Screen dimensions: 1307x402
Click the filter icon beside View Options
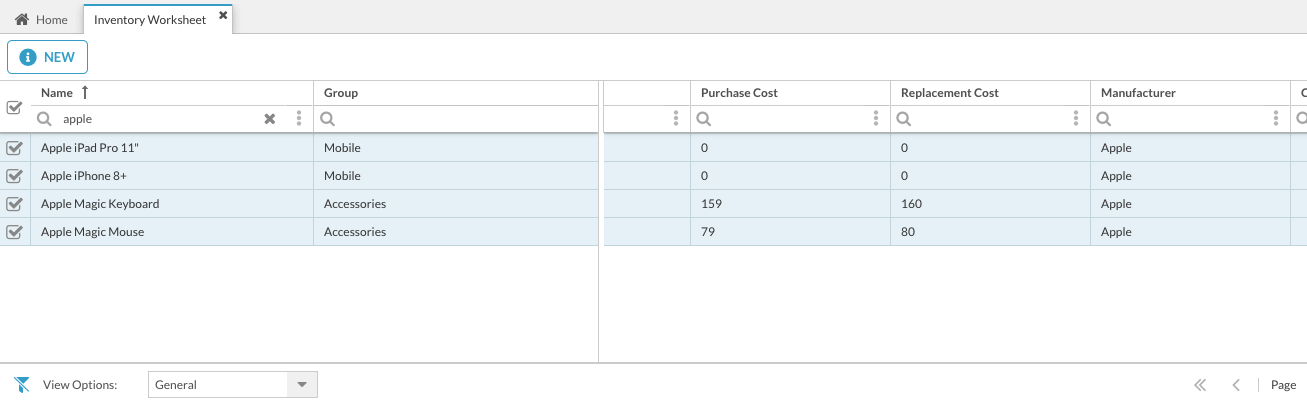(22, 385)
